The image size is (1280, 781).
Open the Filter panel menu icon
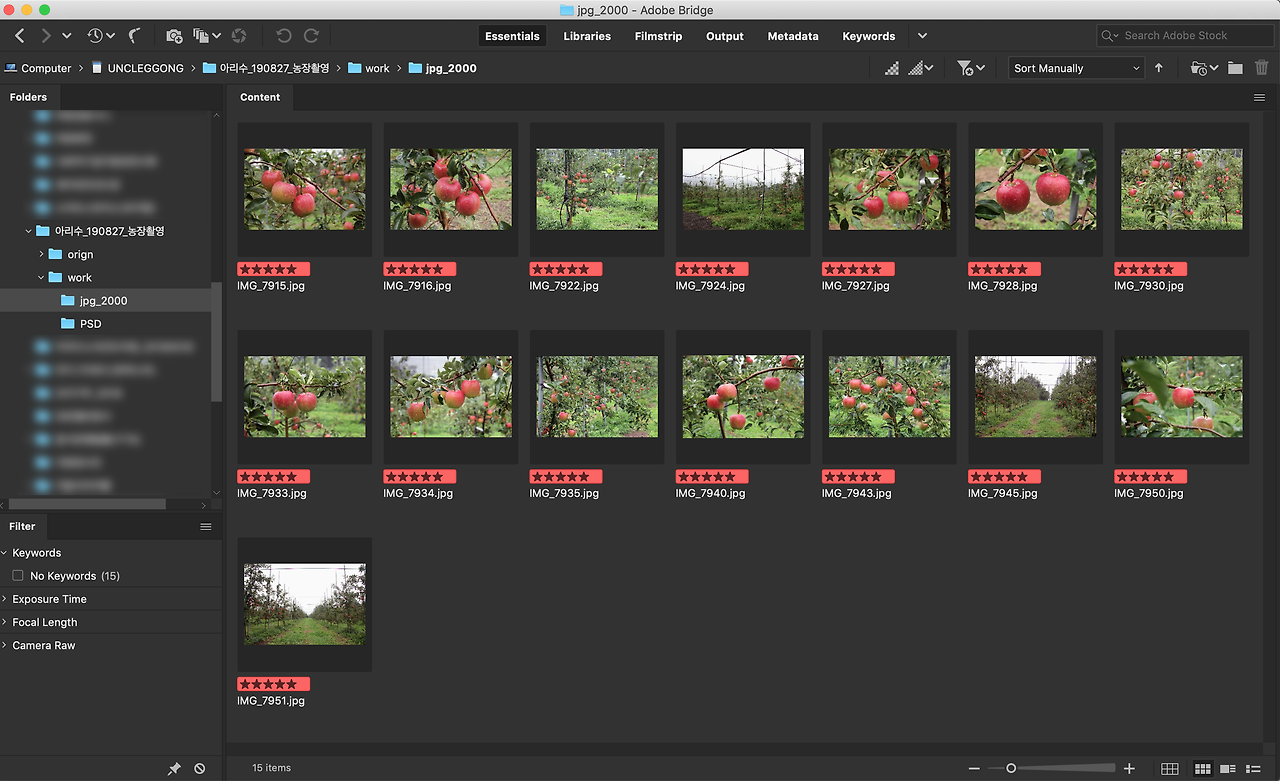click(x=206, y=527)
